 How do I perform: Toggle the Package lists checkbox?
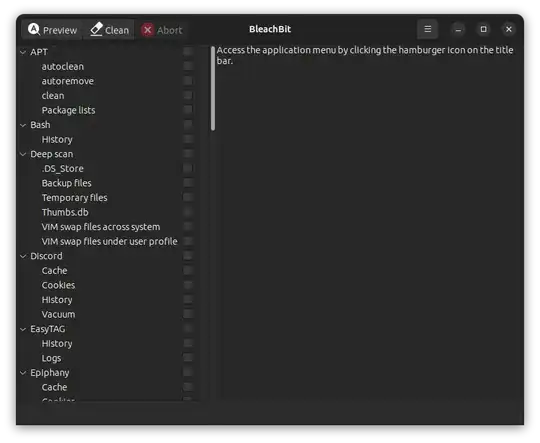[188, 110]
